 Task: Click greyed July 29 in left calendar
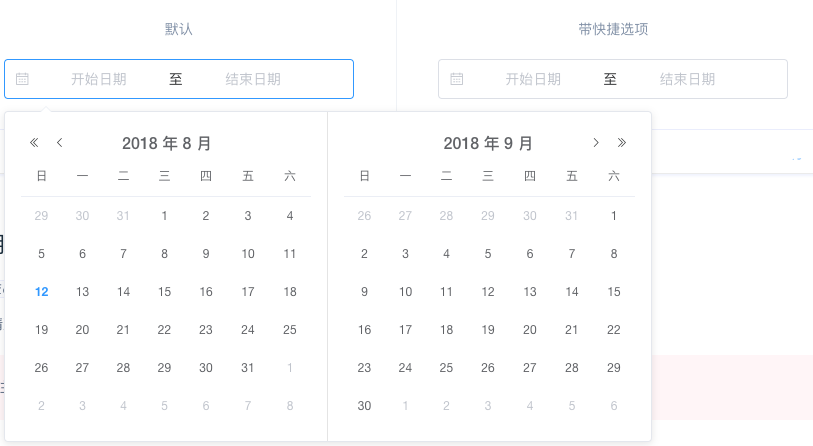coord(41,215)
